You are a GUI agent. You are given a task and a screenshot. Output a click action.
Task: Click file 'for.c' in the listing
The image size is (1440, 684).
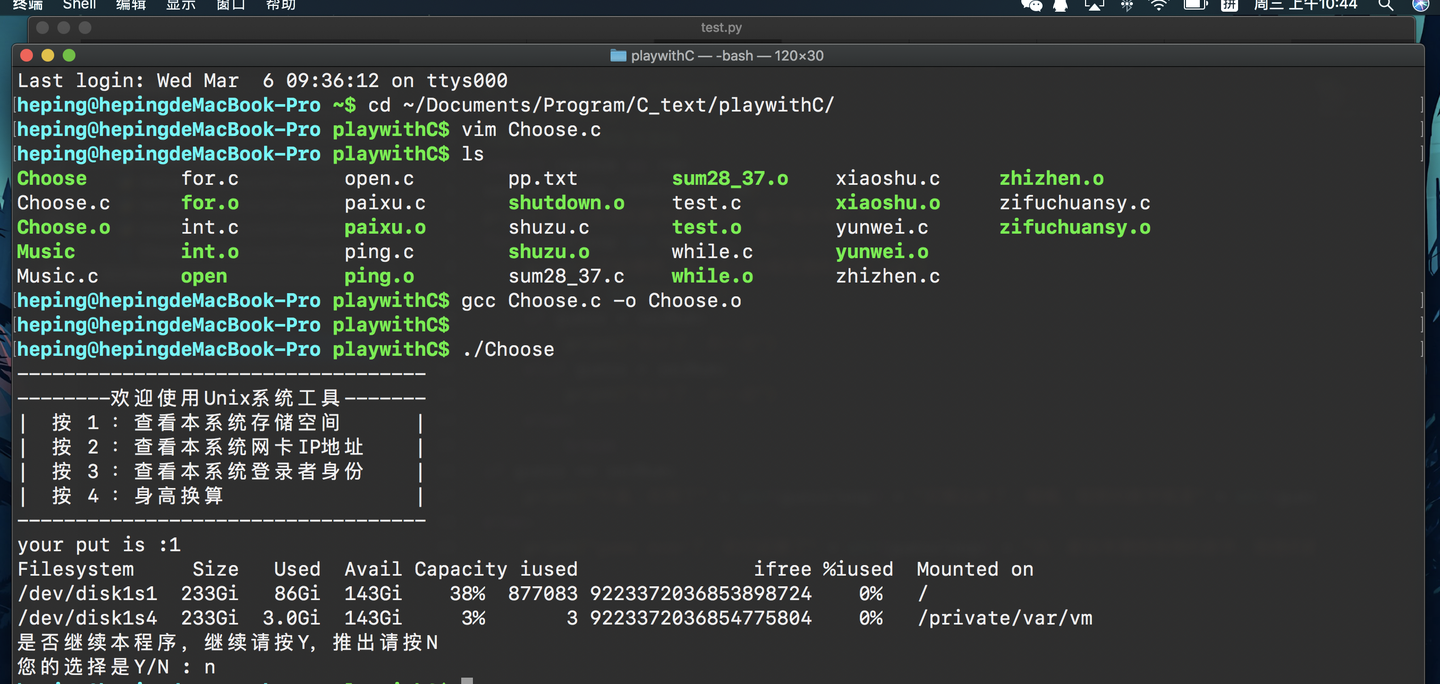click(x=210, y=179)
